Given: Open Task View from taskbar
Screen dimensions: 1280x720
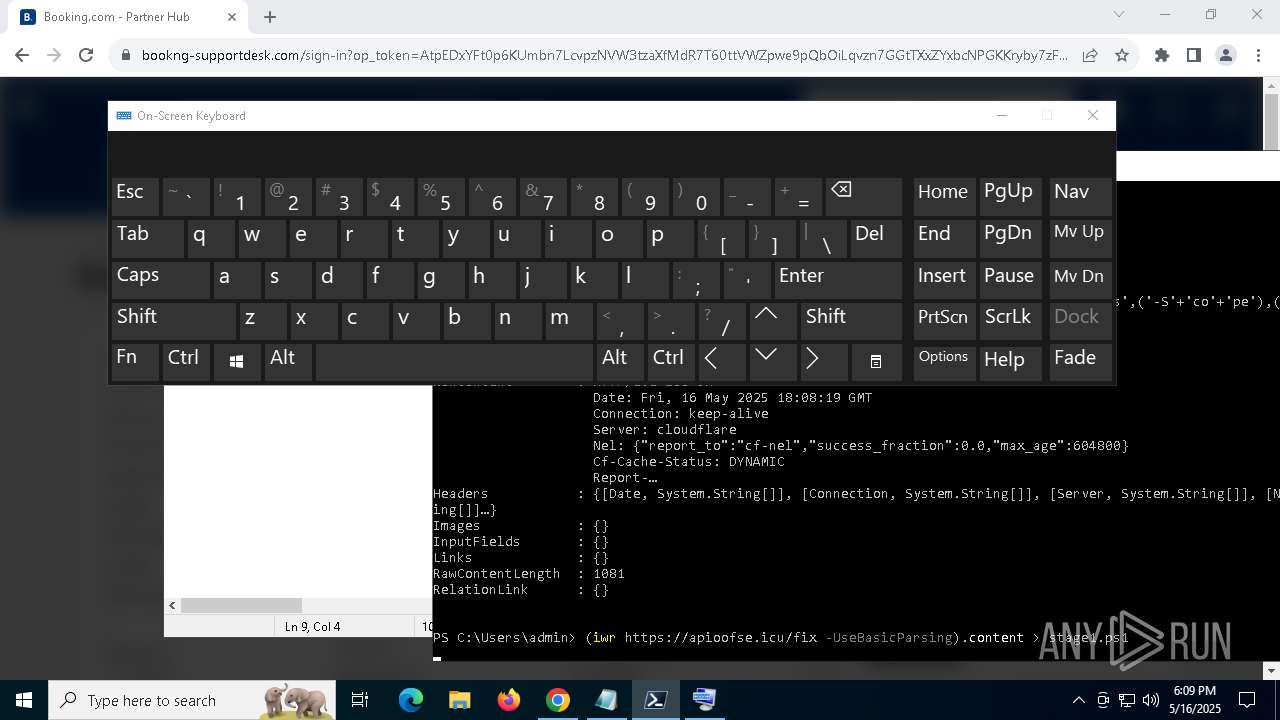Looking at the screenshot, I should pyautogui.click(x=361, y=700).
